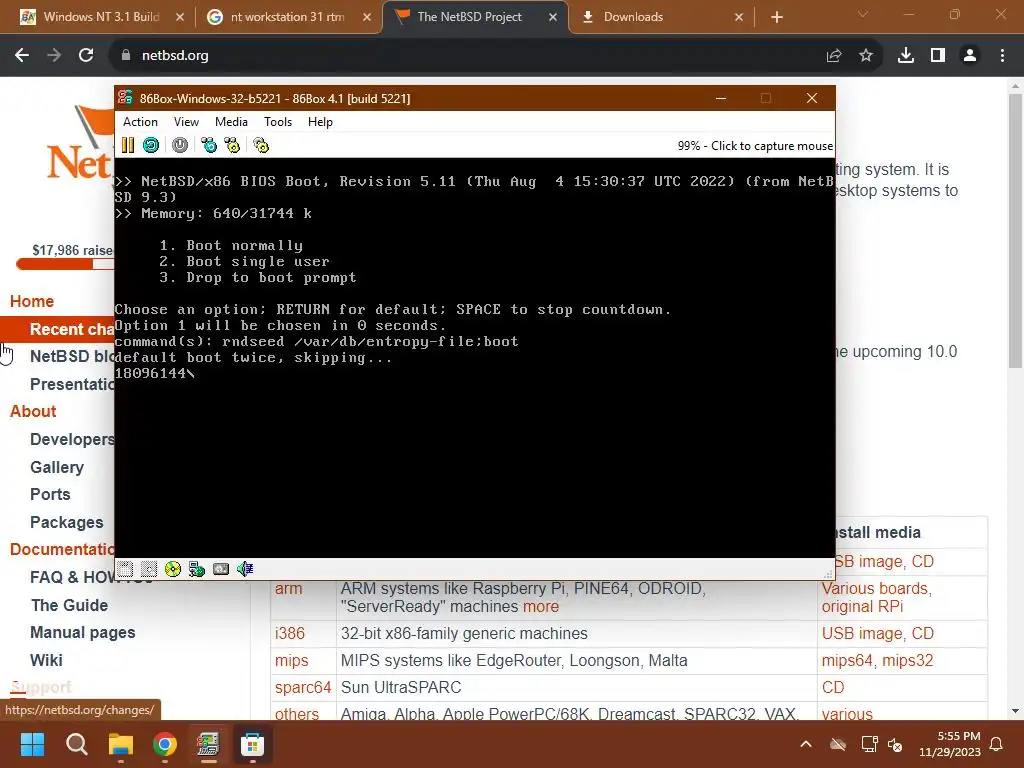Open the i386 port link
The width and height of the screenshot is (1024, 768).
point(289,633)
